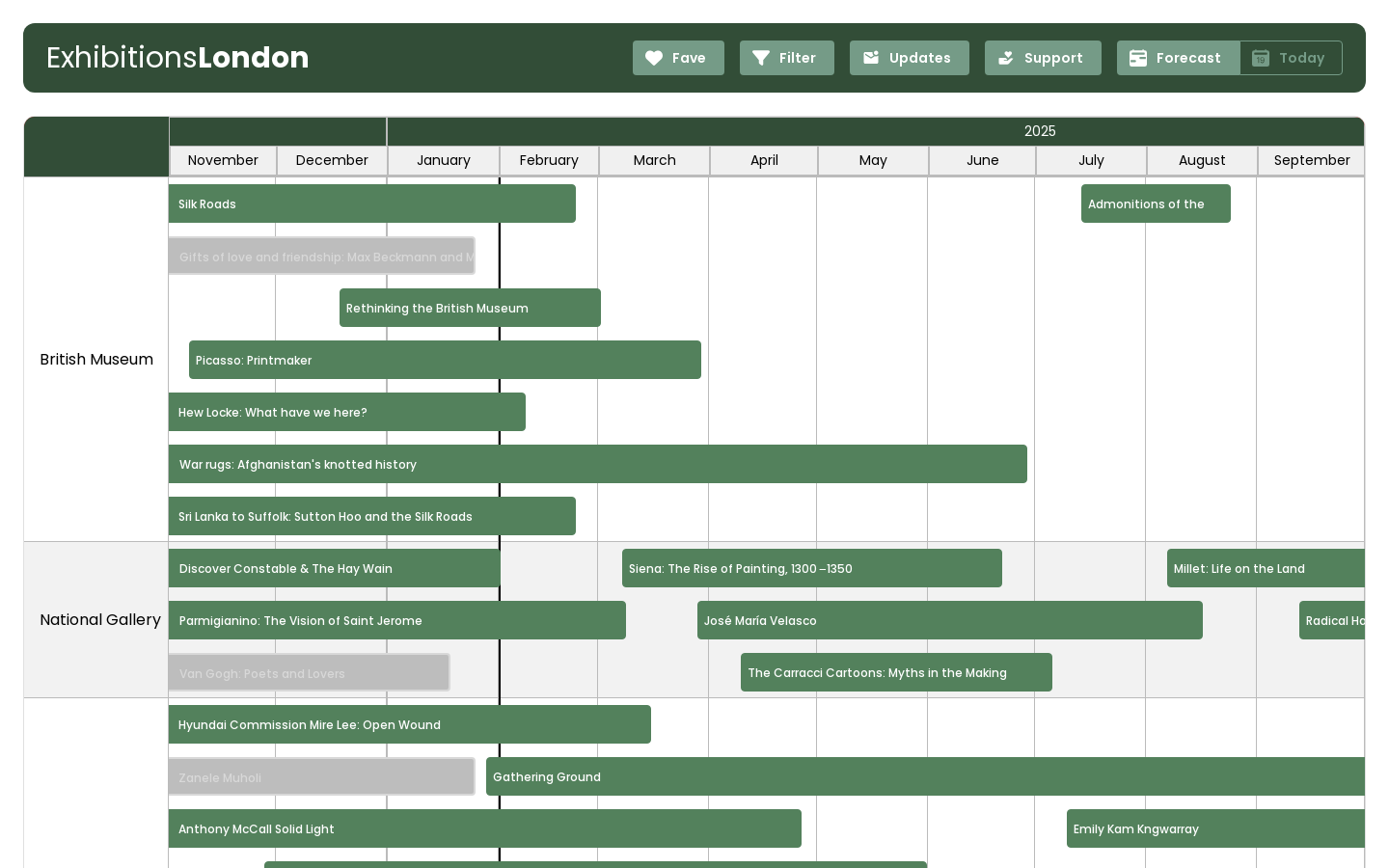Open War rugs: Afghanistan's knotted history bar
The width and height of the screenshot is (1389, 868).
(x=598, y=464)
